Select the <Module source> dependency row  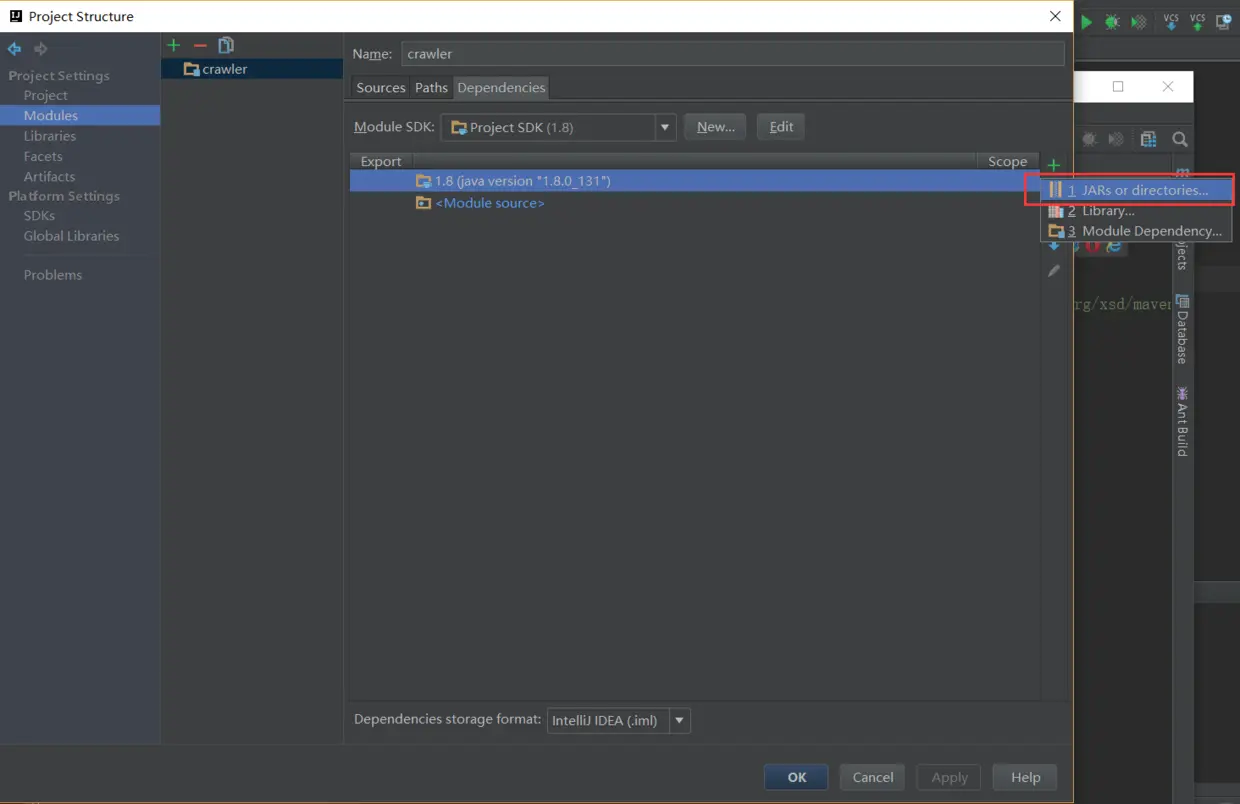[694, 203]
